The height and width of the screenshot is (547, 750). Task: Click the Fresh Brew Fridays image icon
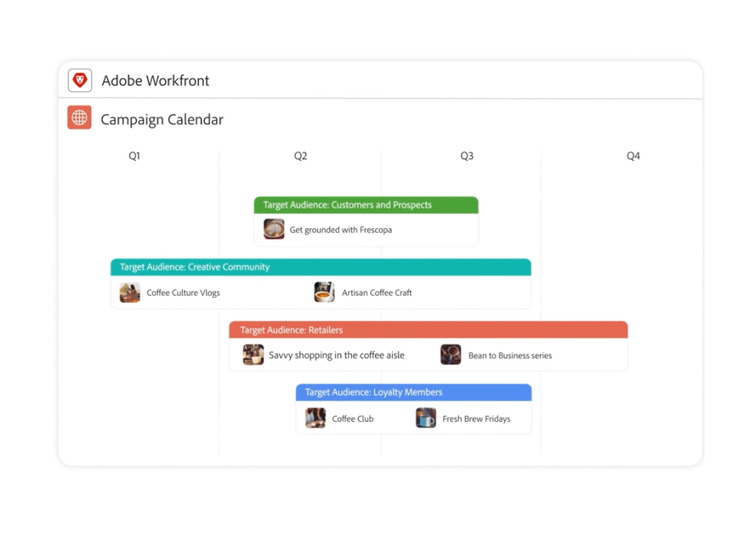(426, 418)
